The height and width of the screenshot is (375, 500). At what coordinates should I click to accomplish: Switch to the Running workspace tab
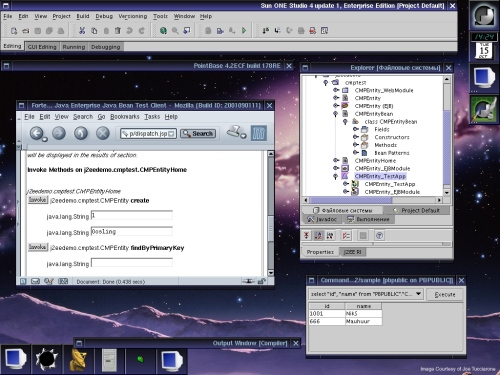[x=74, y=47]
